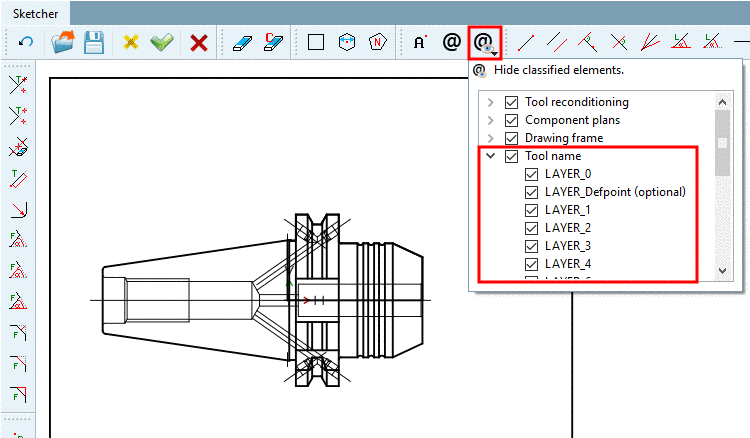Uncheck the Drawing frame checkbox

tap(511, 138)
